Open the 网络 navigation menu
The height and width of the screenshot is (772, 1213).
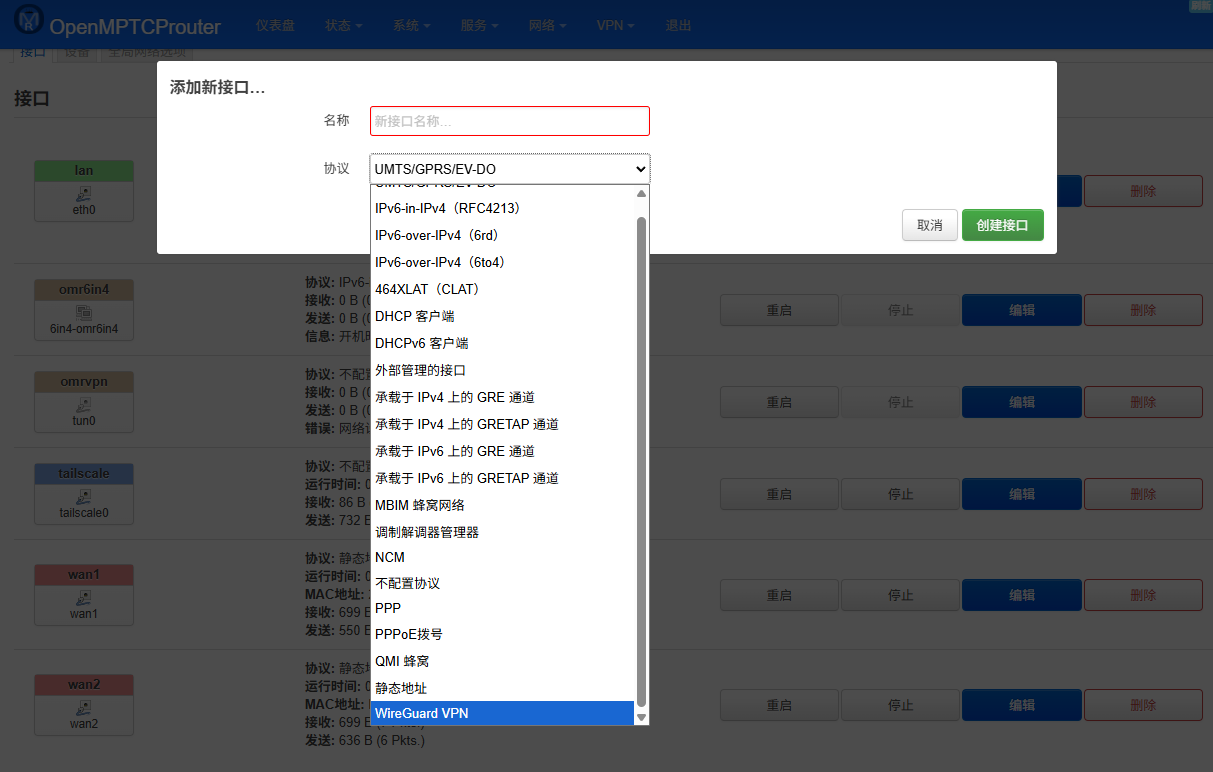coord(548,25)
